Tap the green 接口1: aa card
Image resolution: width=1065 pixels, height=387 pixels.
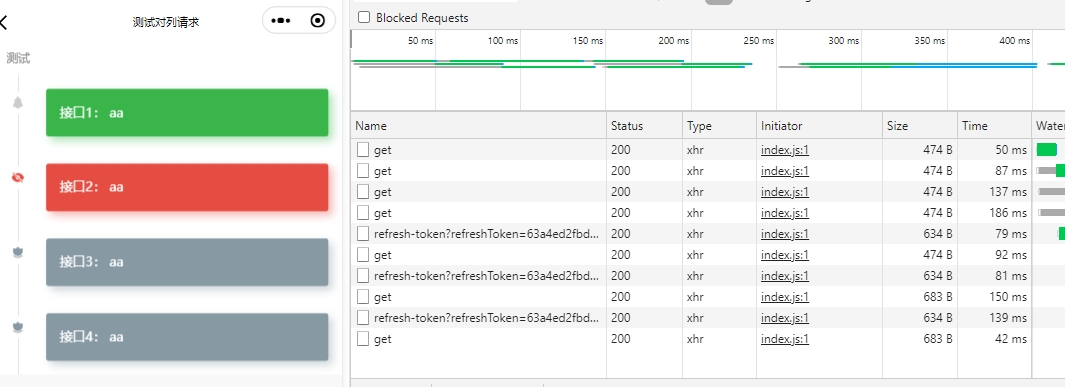tap(187, 113)
